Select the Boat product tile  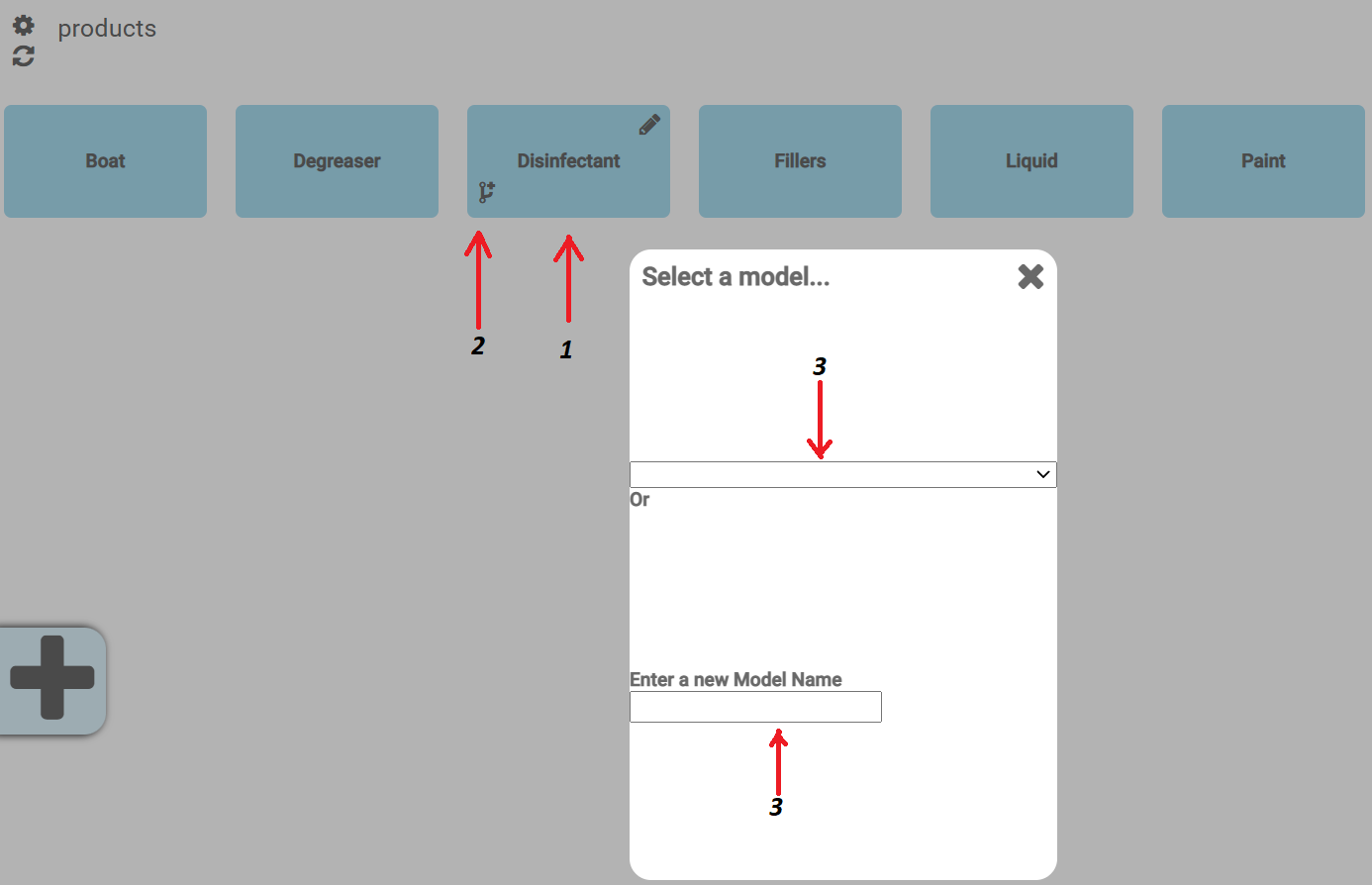click(x=105, y=161)
